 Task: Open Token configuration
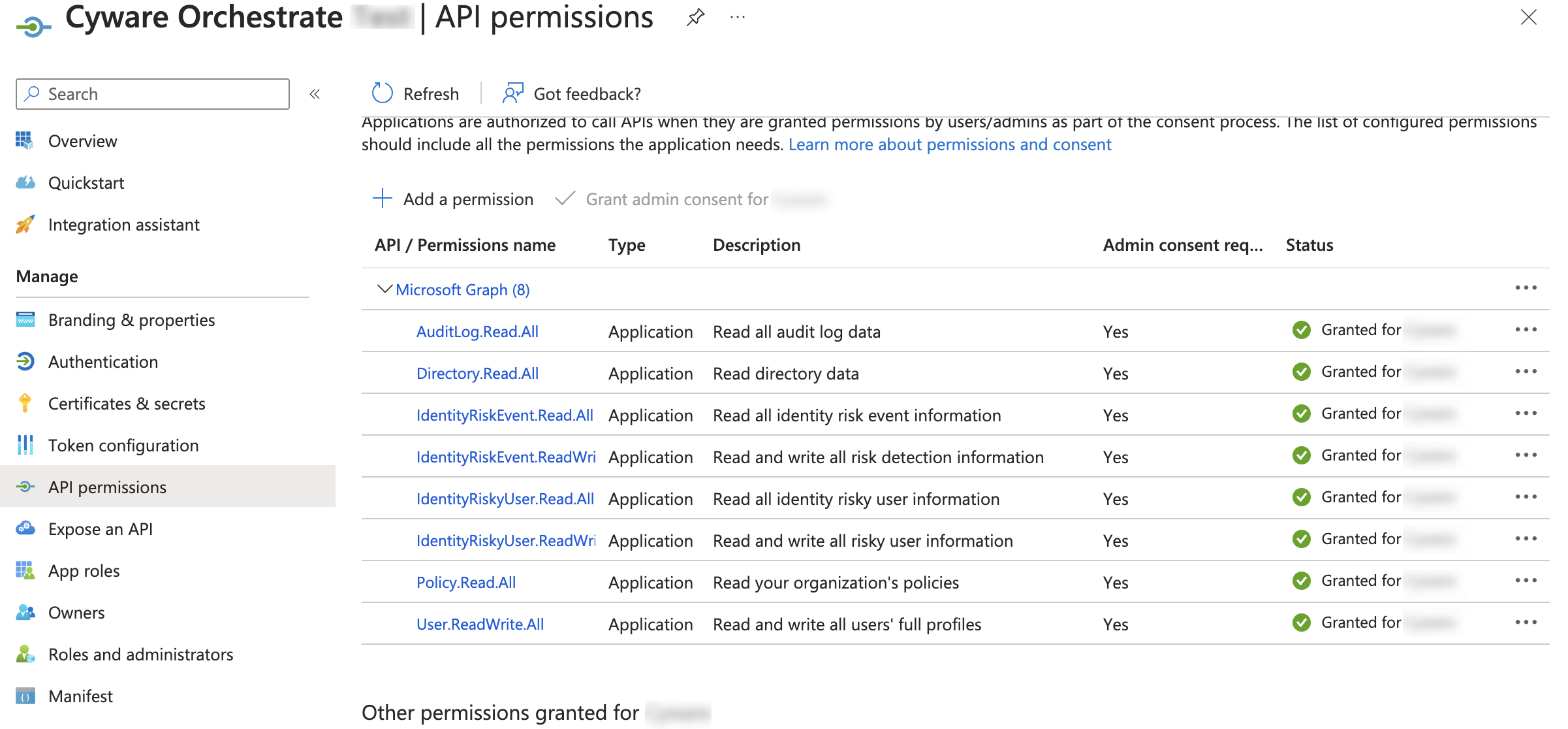(123, 445)
